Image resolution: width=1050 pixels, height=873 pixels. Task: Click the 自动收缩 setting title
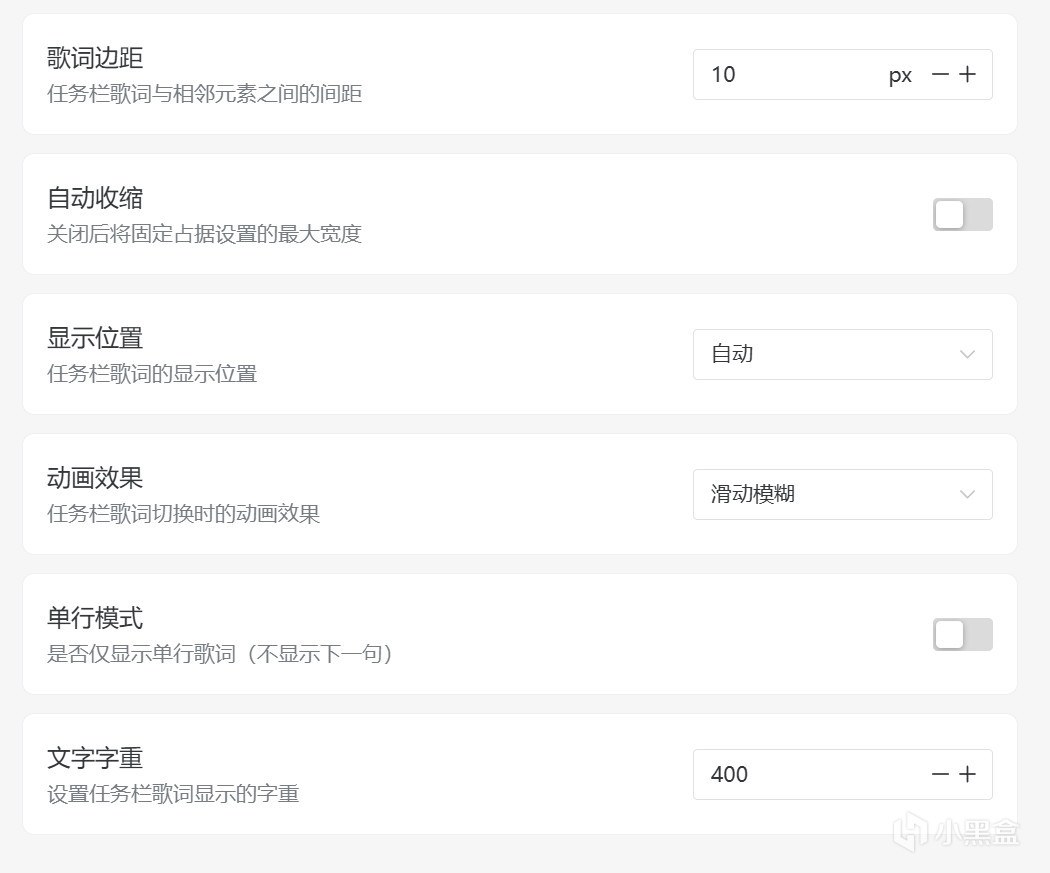(95, 198)
